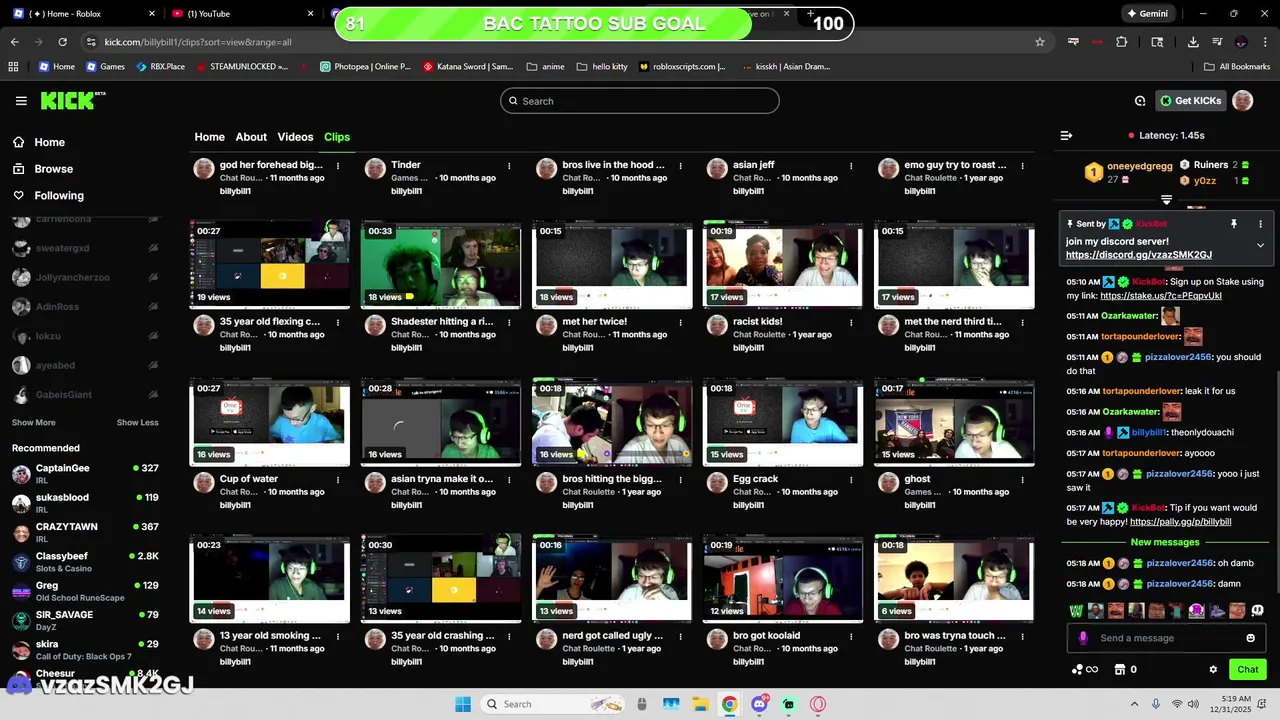Image resolution: width=1280 pixels, height=720 pixels.
Task: Open options for 'ghost' clip
Action: pos(1022,479)
